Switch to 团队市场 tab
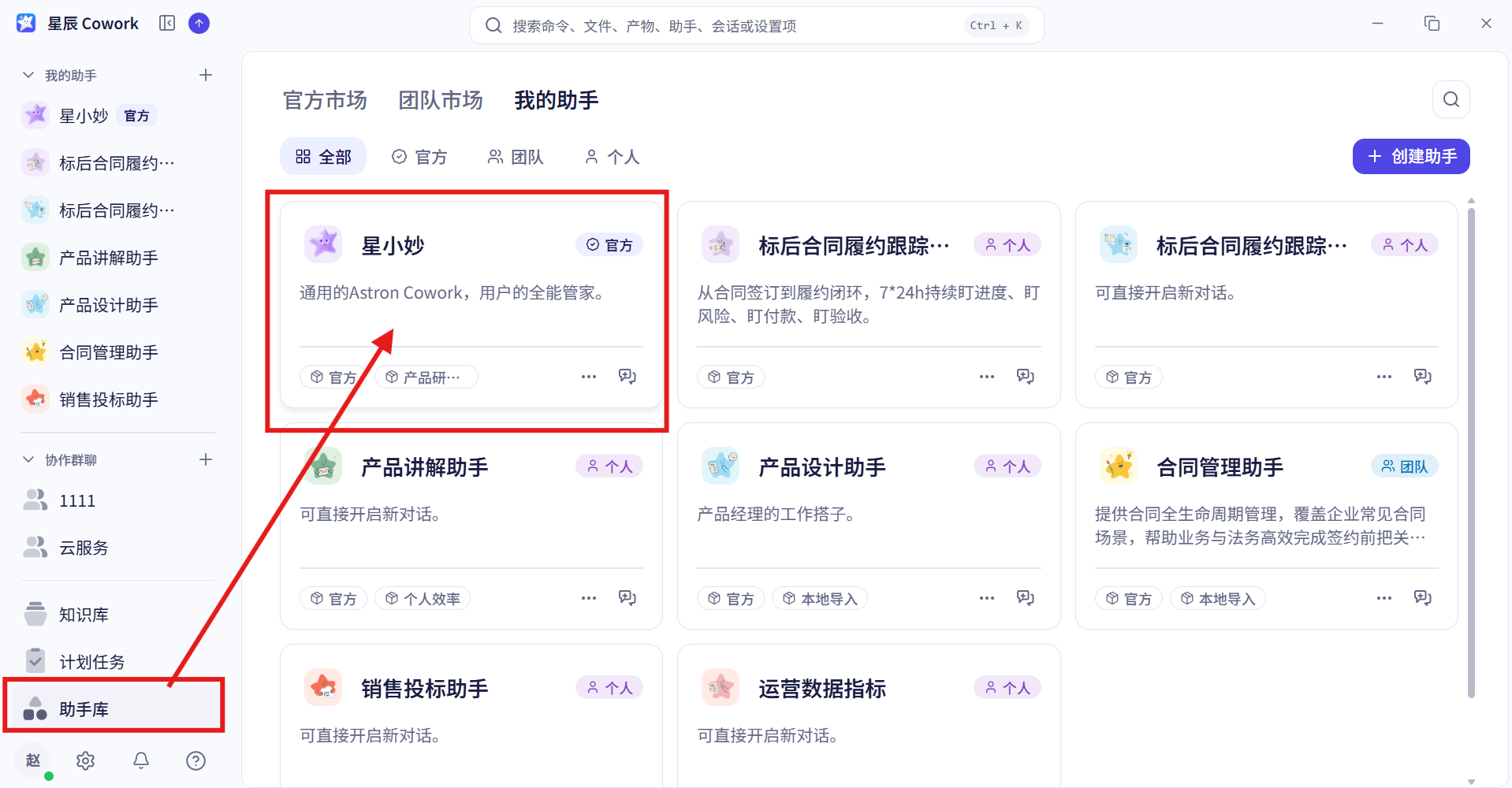Viewport: 1512px width, 788px height. (441, 100)
